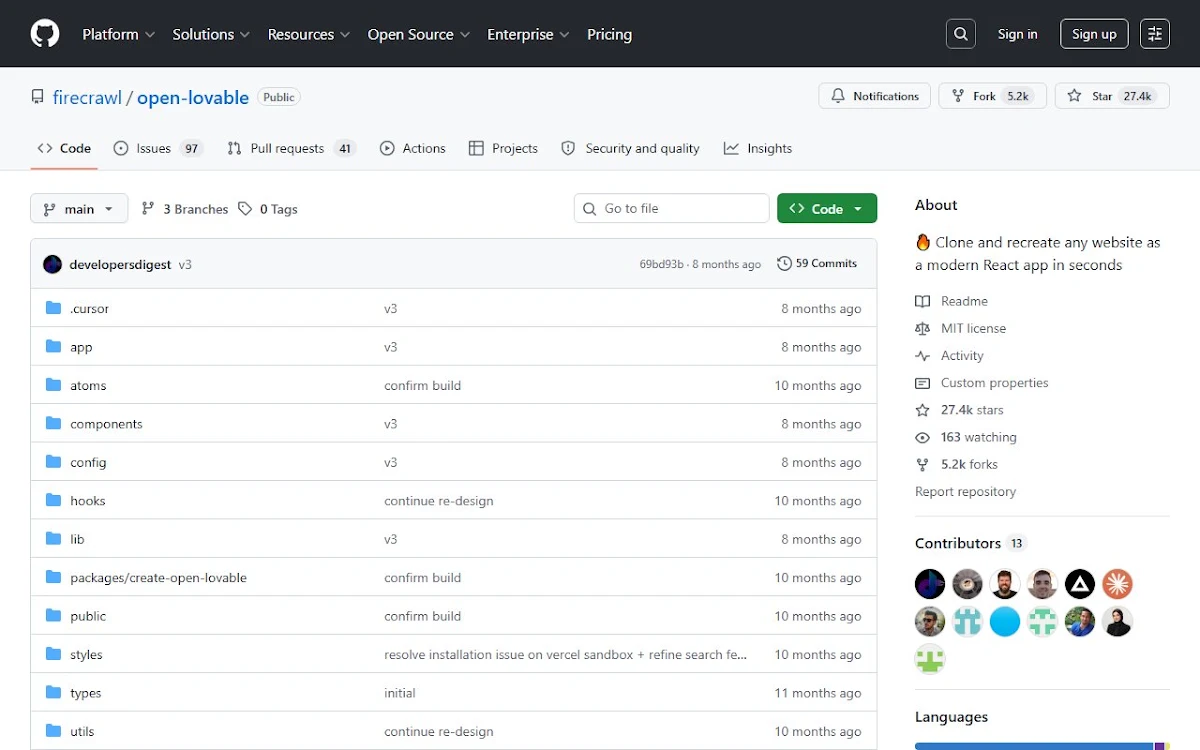Click the star icon beside 27.4k stars
This screenshot has height=750, width=1200.
click(x=922, y=410)
